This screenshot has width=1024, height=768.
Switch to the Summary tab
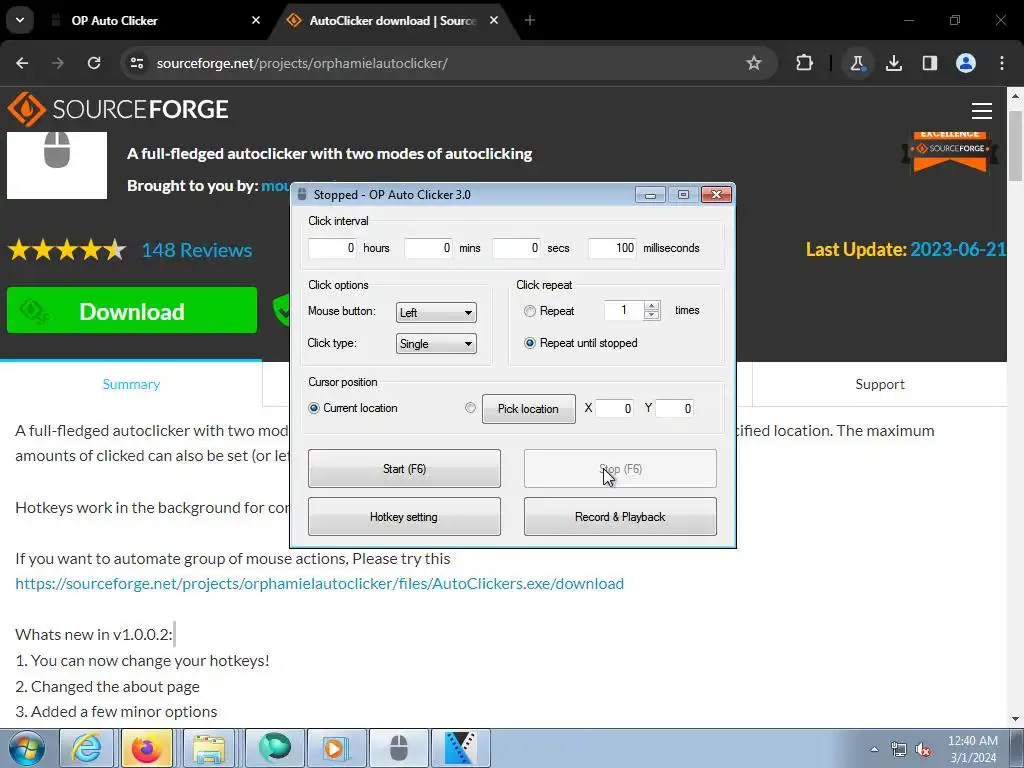click(131, 384)
